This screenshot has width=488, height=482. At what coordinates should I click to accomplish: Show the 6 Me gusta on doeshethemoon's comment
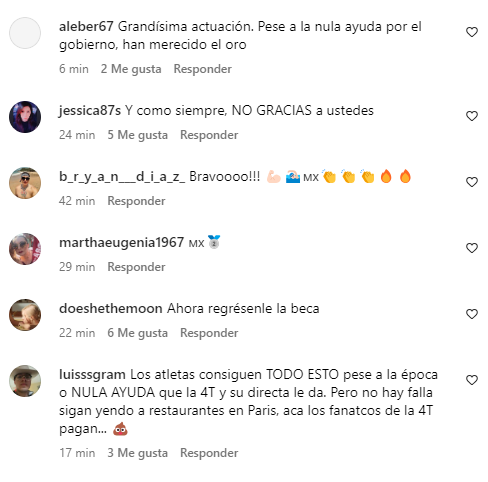pyautogui.click(x=137, y=333)
